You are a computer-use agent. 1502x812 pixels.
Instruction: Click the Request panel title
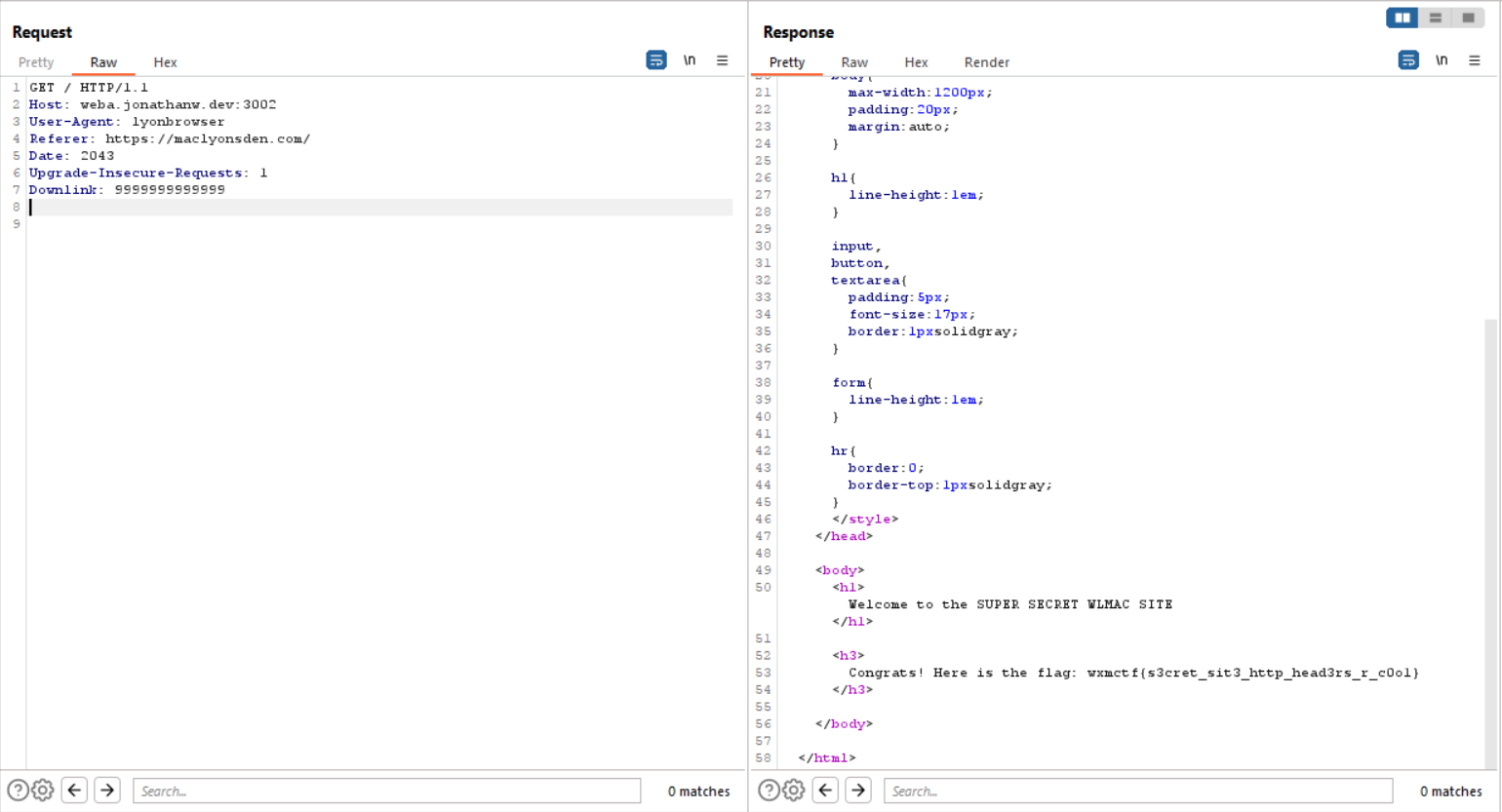[x=42, y=32]
